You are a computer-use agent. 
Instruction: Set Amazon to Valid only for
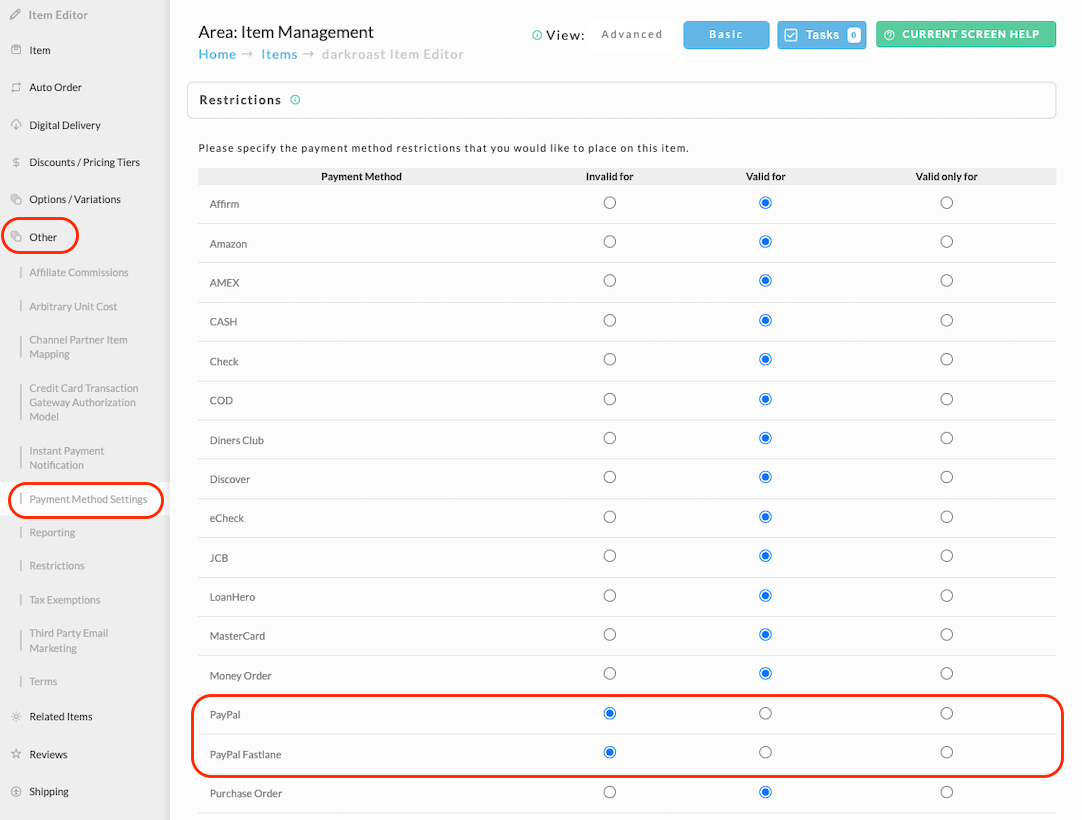click(947, 242)
